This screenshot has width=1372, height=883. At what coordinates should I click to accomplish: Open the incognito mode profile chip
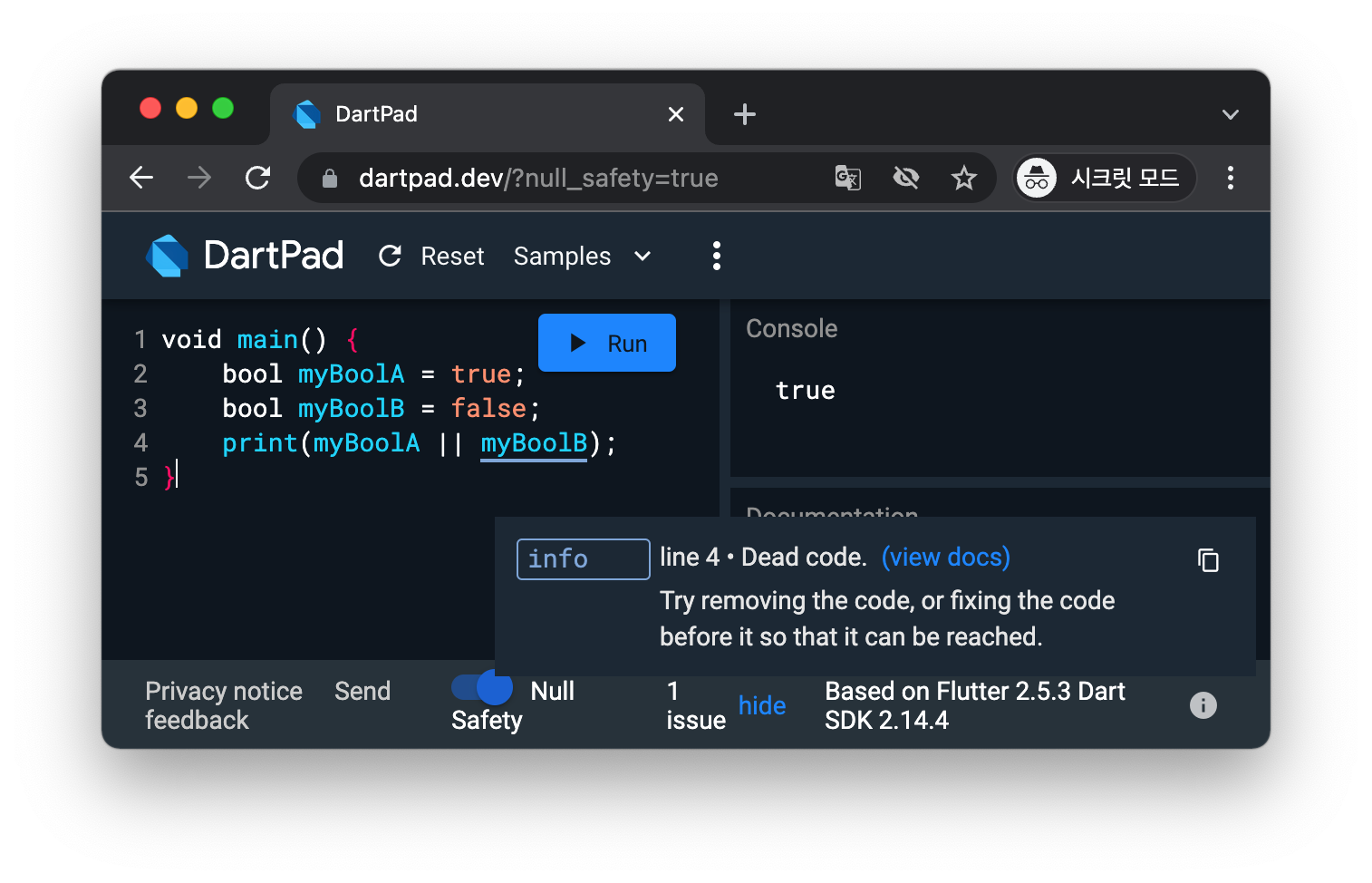(1105, 178)
